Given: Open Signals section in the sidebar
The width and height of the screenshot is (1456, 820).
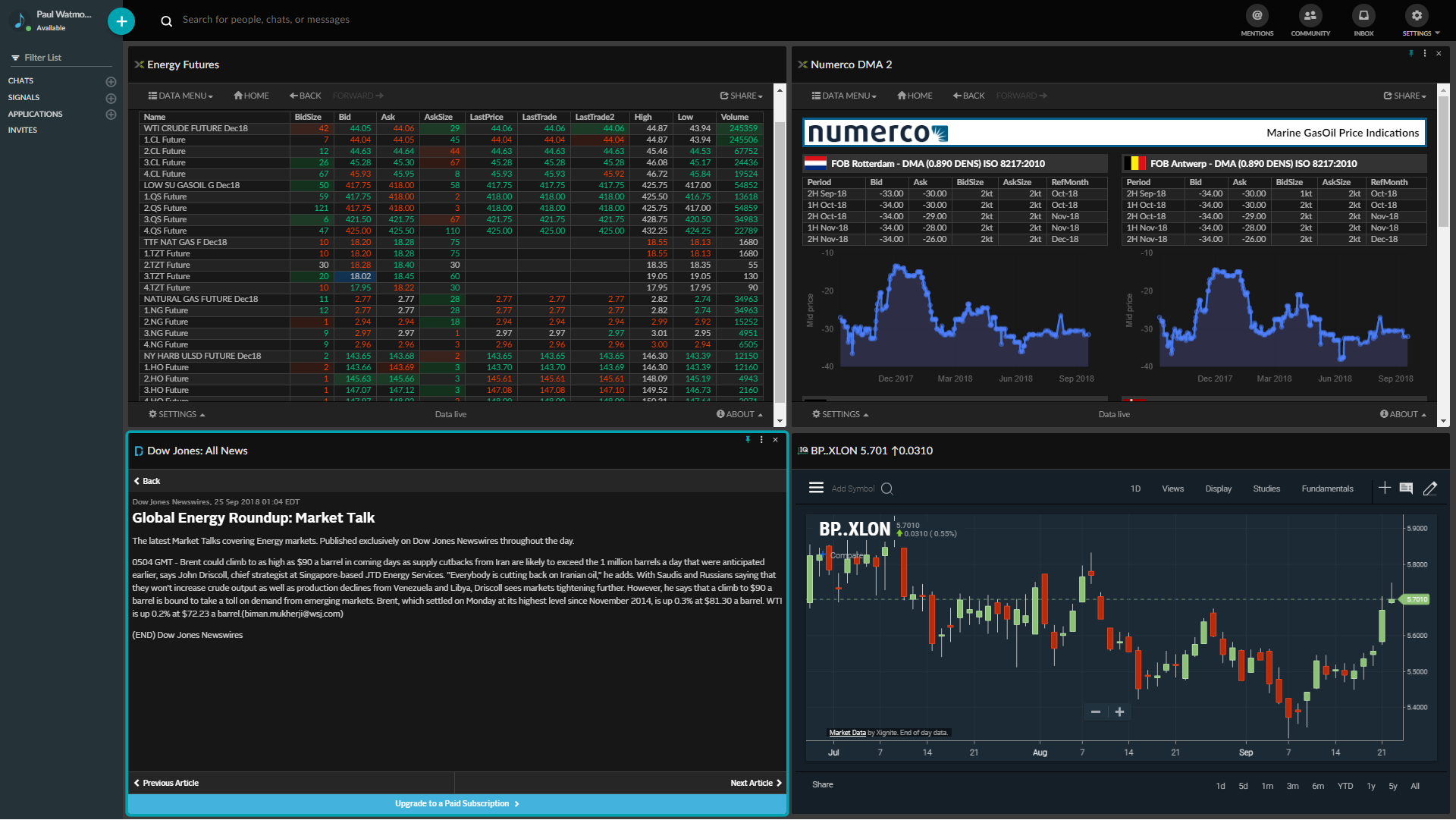Looking at the screenshot, I should 24,98.
